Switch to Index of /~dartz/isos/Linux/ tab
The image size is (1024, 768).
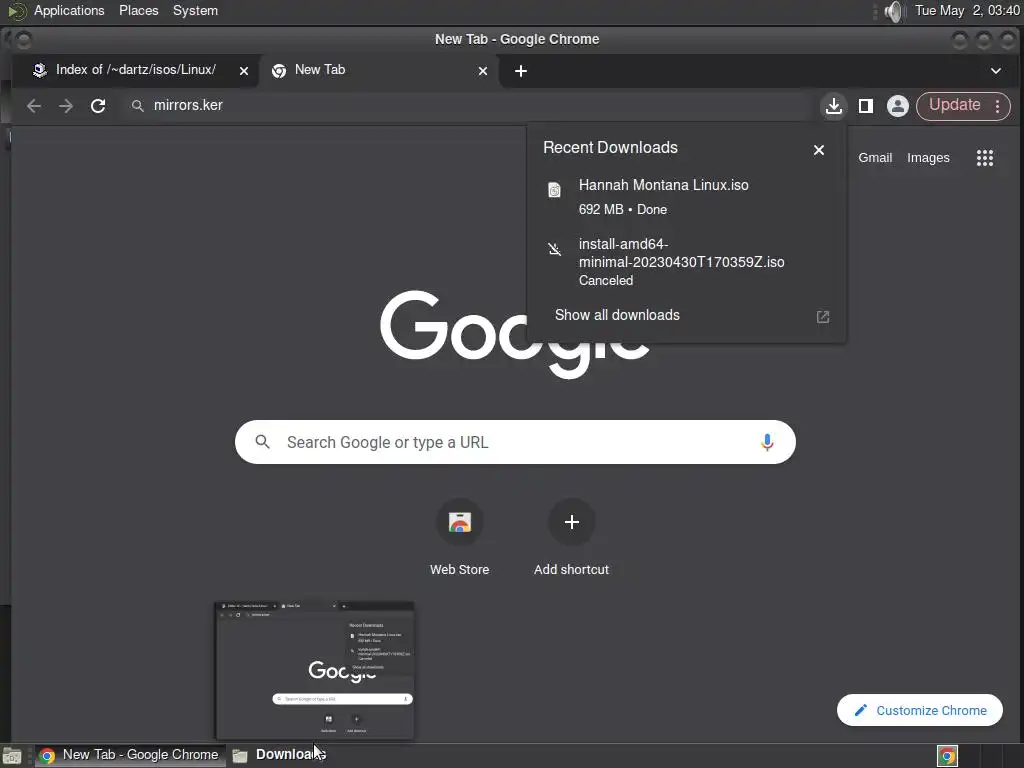point(135,70)
